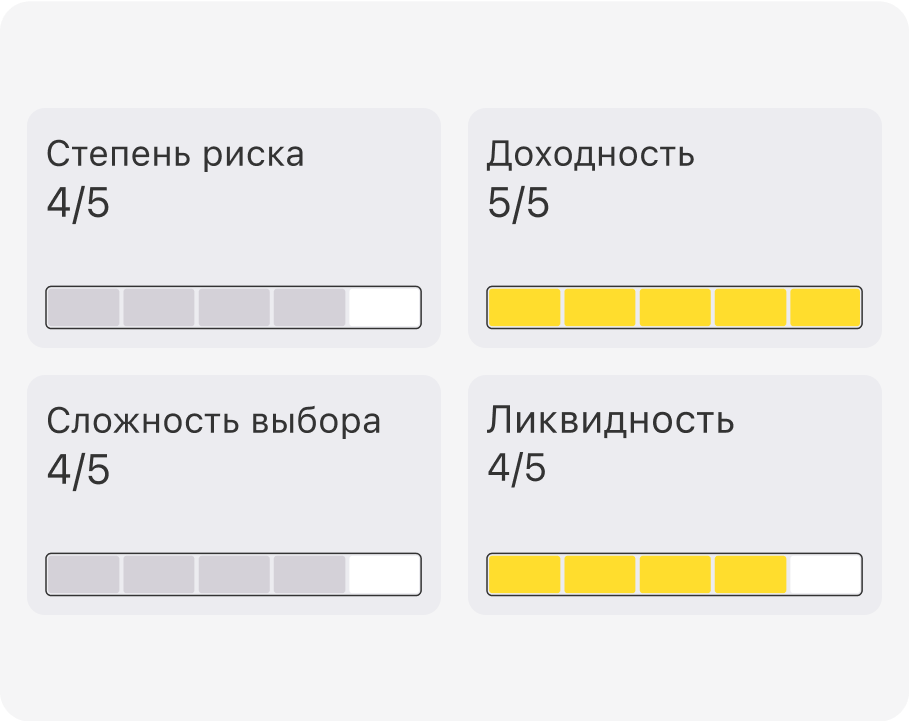The width and height of the screenshot is (909, 721).
Task: Click the Доходность title text
Action: [590, 155]
